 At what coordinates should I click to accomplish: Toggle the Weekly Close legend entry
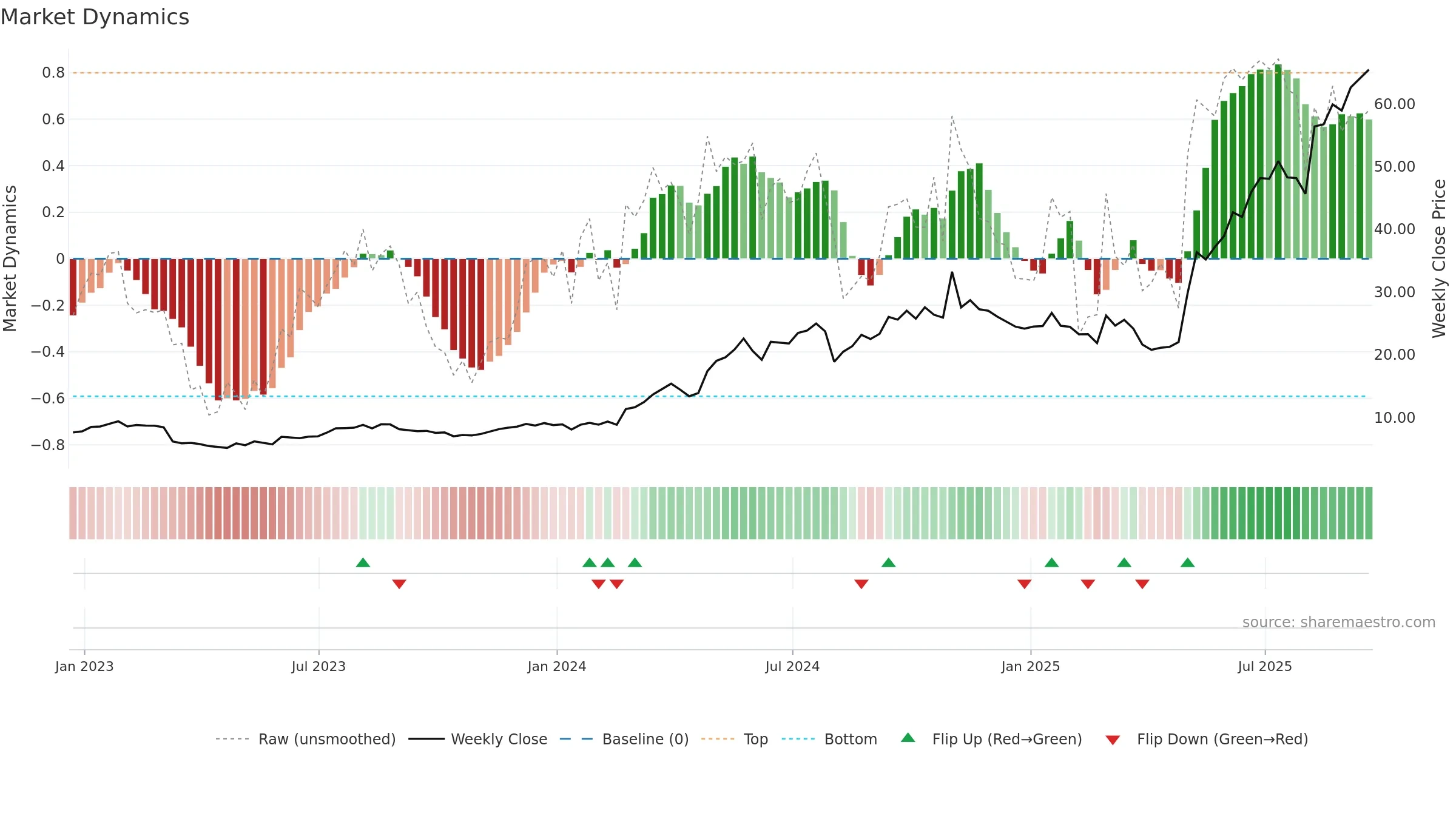(478, 739)
